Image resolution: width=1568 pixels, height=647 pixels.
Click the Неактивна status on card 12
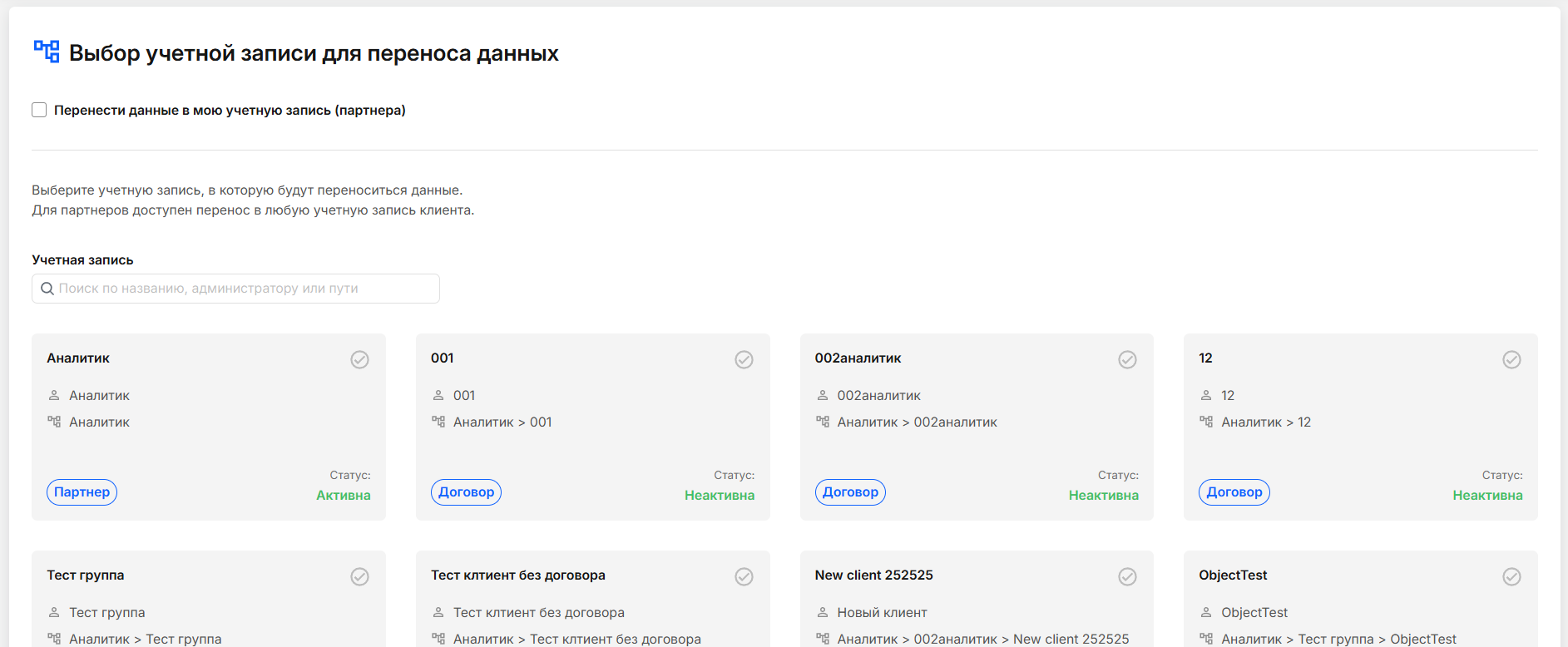click(x=1487, y=495)
